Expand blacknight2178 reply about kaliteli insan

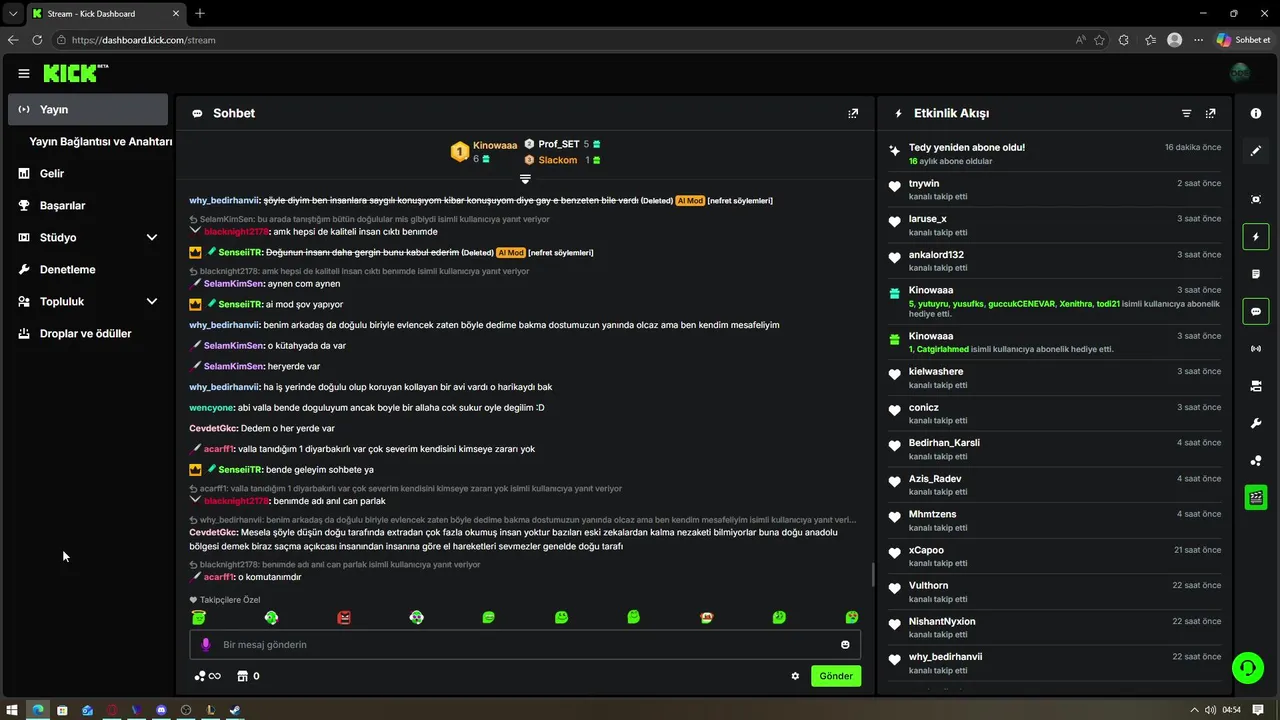195,230
